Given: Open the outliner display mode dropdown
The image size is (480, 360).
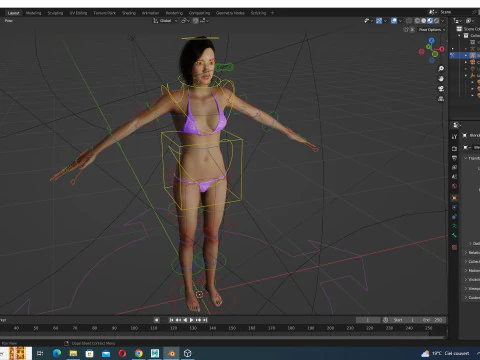Looking at the screenshot, I should tap(457, 21).
